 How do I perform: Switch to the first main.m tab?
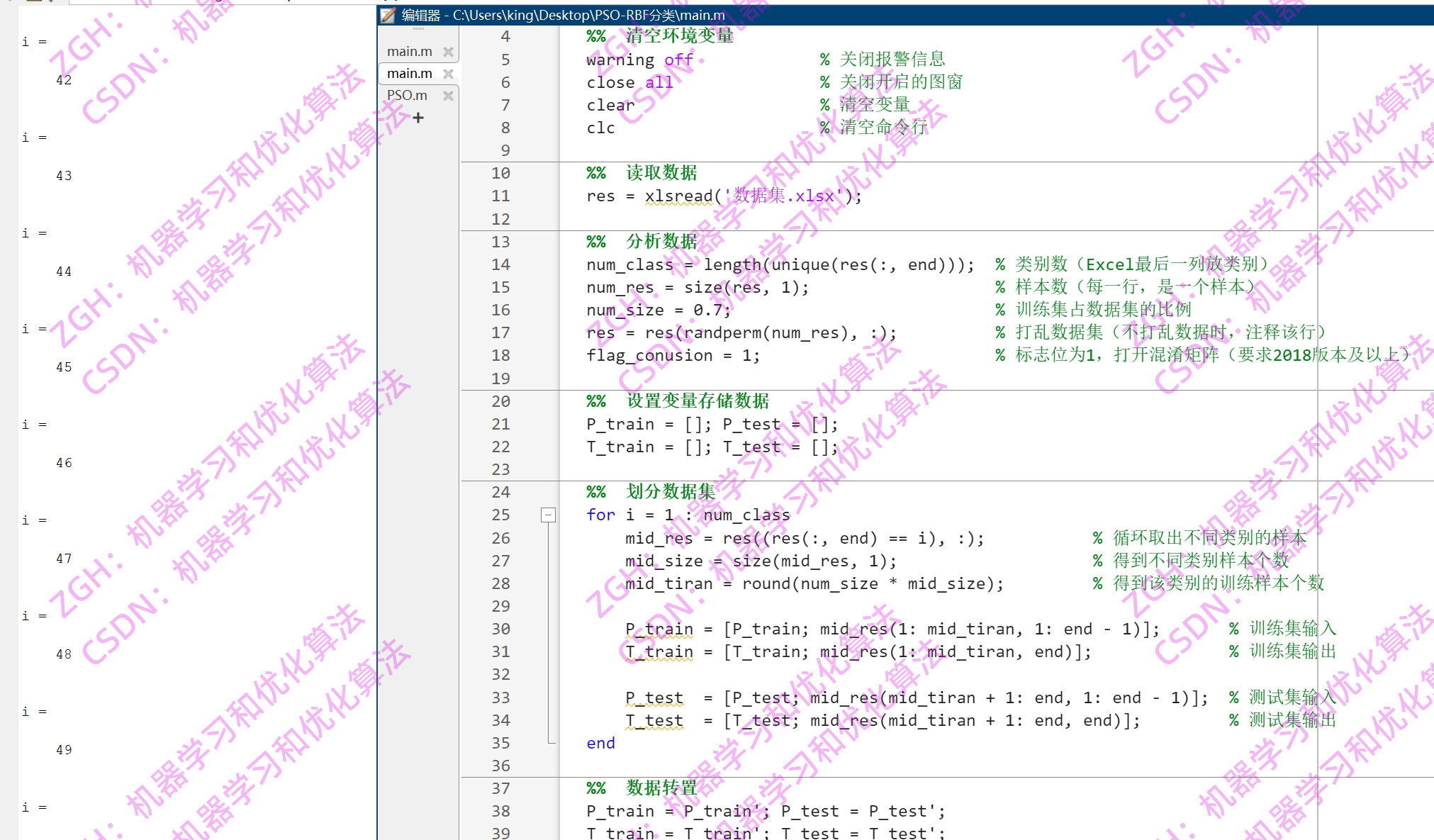point(409,52)
